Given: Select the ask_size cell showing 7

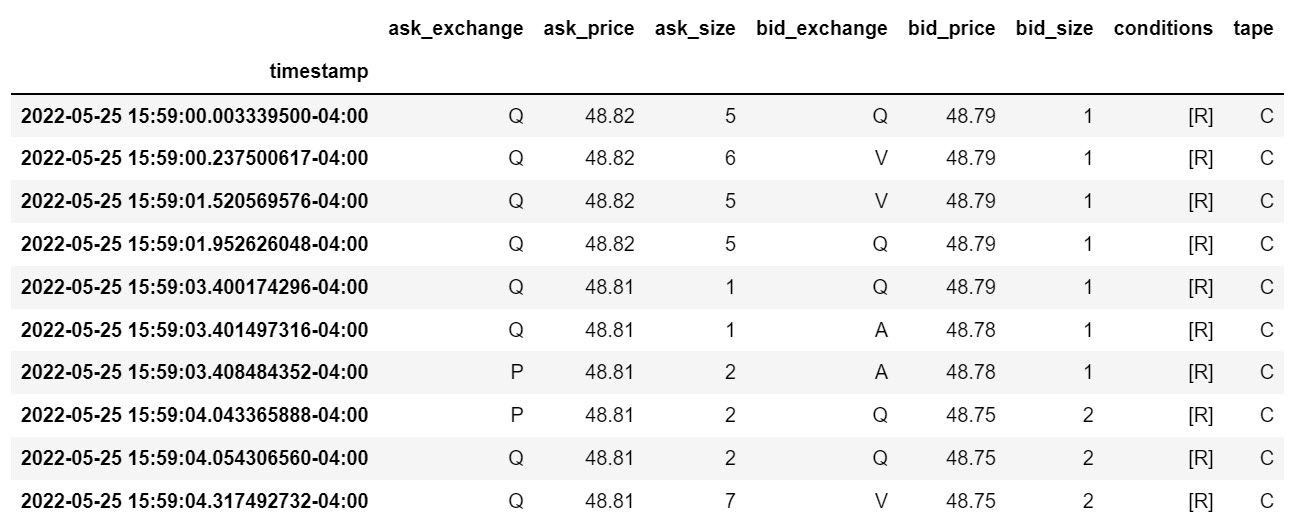Looking at the screenshot, I should pos(730,500).
